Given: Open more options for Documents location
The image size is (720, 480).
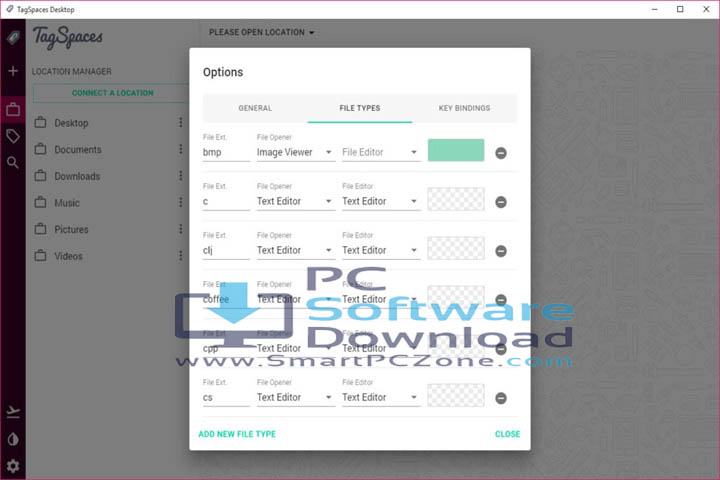Looking at the screenshot, I should [180, 149].
